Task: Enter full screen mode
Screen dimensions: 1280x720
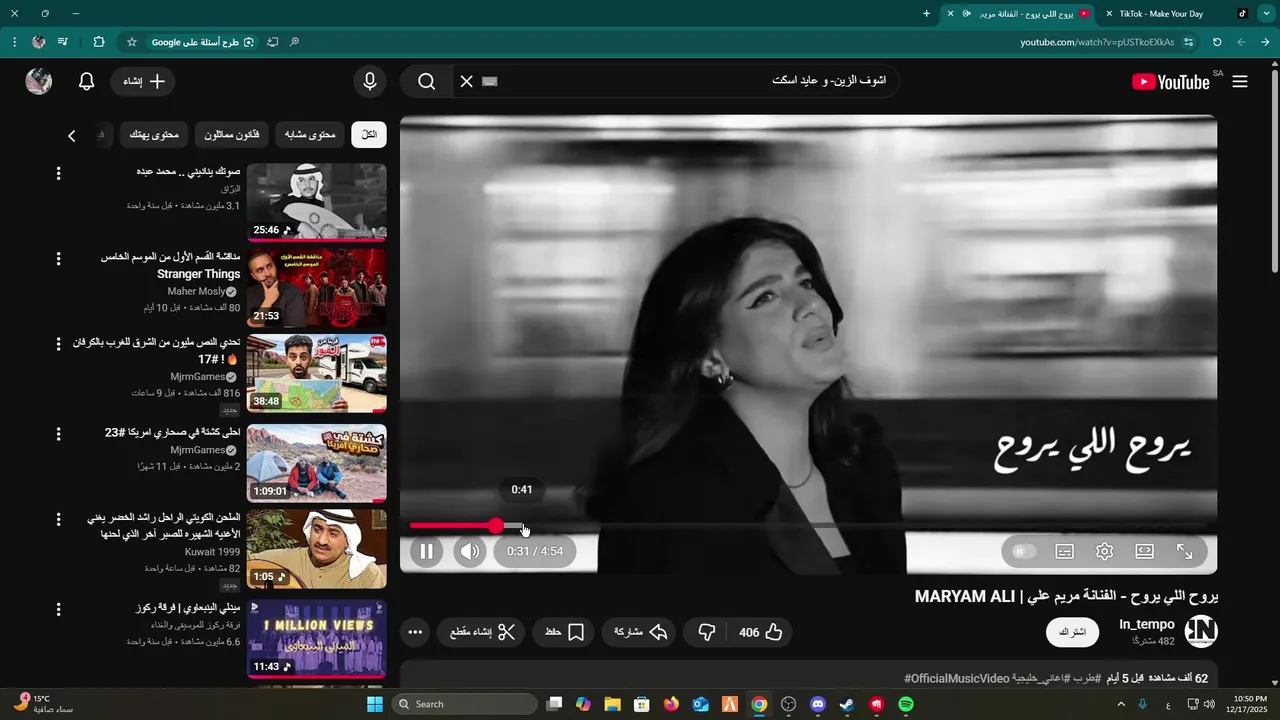Action: (x=1185, y=551)
